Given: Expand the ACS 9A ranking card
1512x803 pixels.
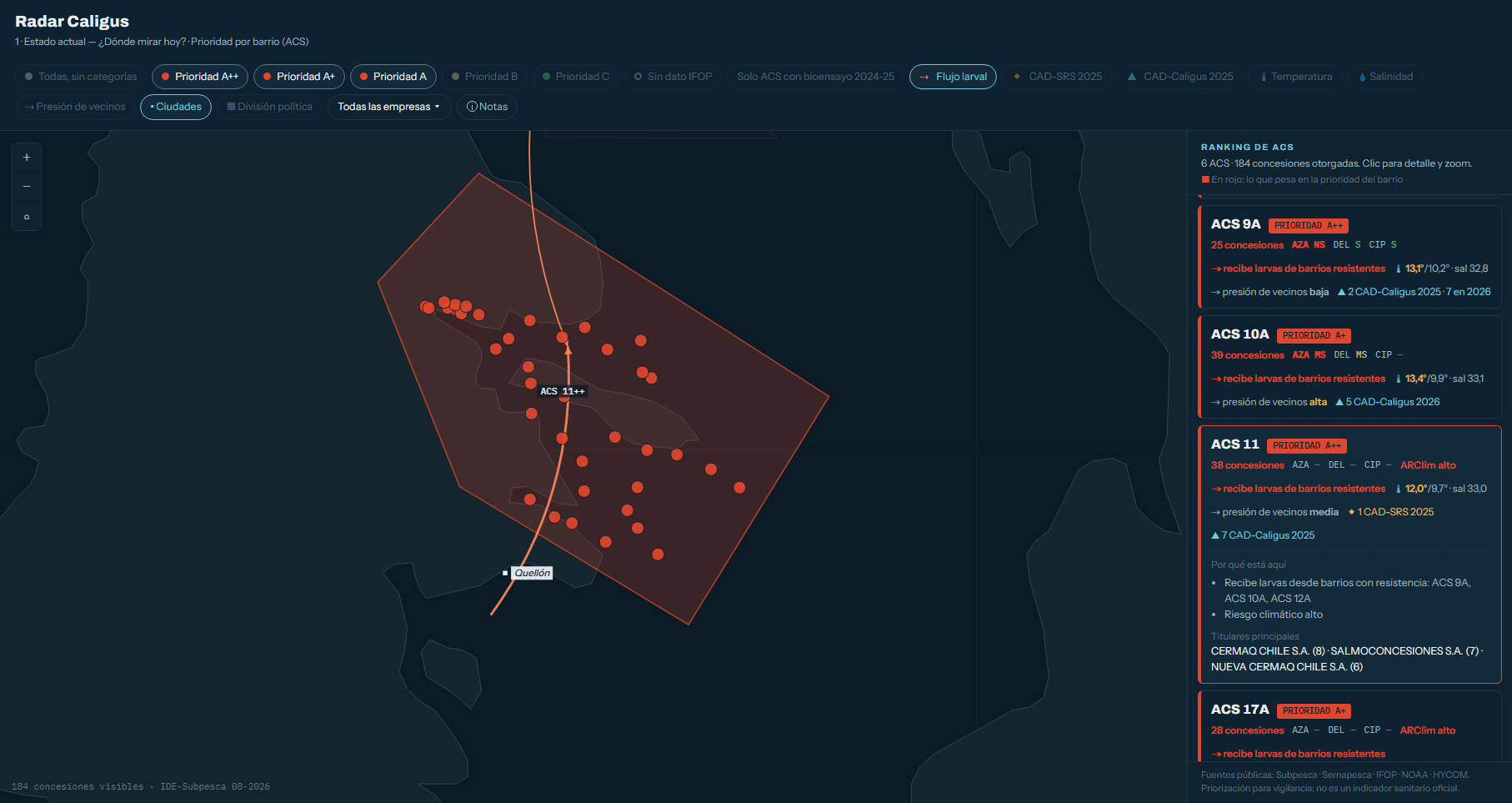Looking at the screenshot, I should click(1349, 257).
